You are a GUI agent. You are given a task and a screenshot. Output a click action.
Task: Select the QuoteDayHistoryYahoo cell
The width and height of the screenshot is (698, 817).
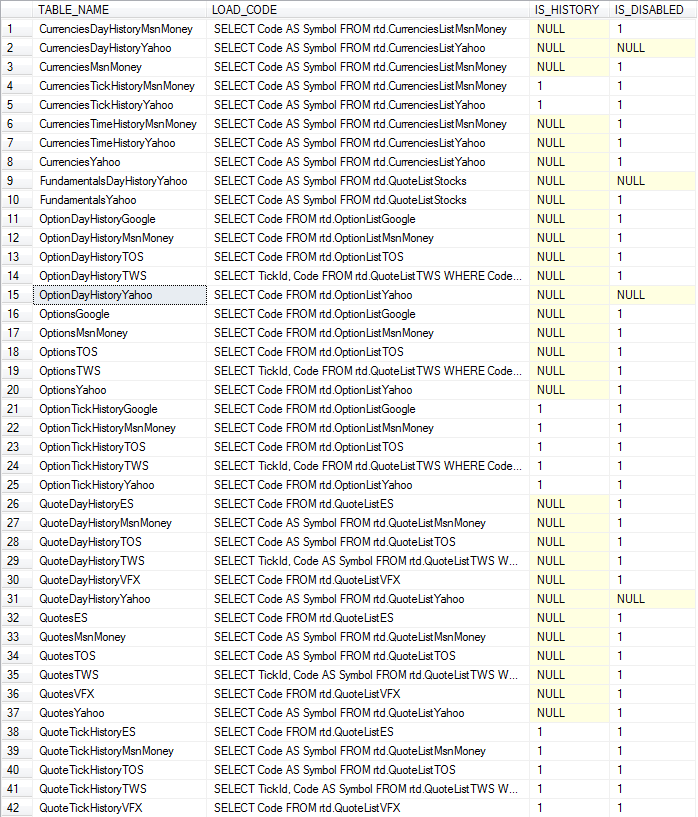click(x=120, y=600)
